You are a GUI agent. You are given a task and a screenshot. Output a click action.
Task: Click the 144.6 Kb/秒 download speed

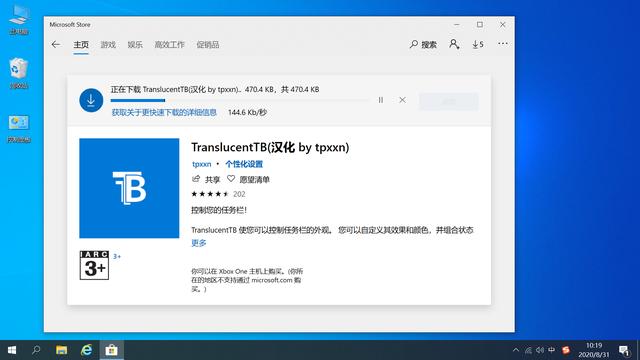(x=247, y=112)
